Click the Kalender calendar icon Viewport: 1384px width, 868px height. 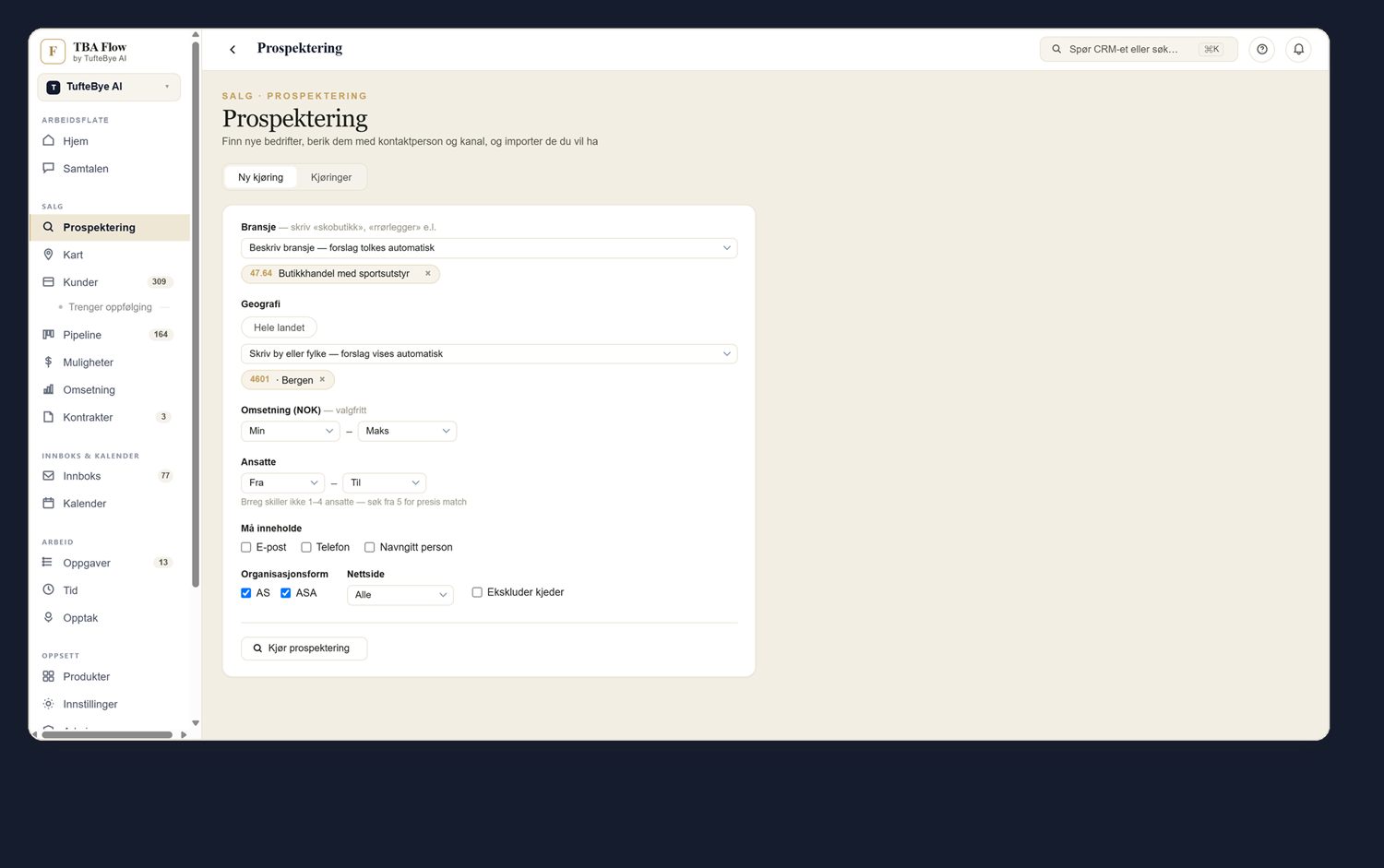[49, 504]
